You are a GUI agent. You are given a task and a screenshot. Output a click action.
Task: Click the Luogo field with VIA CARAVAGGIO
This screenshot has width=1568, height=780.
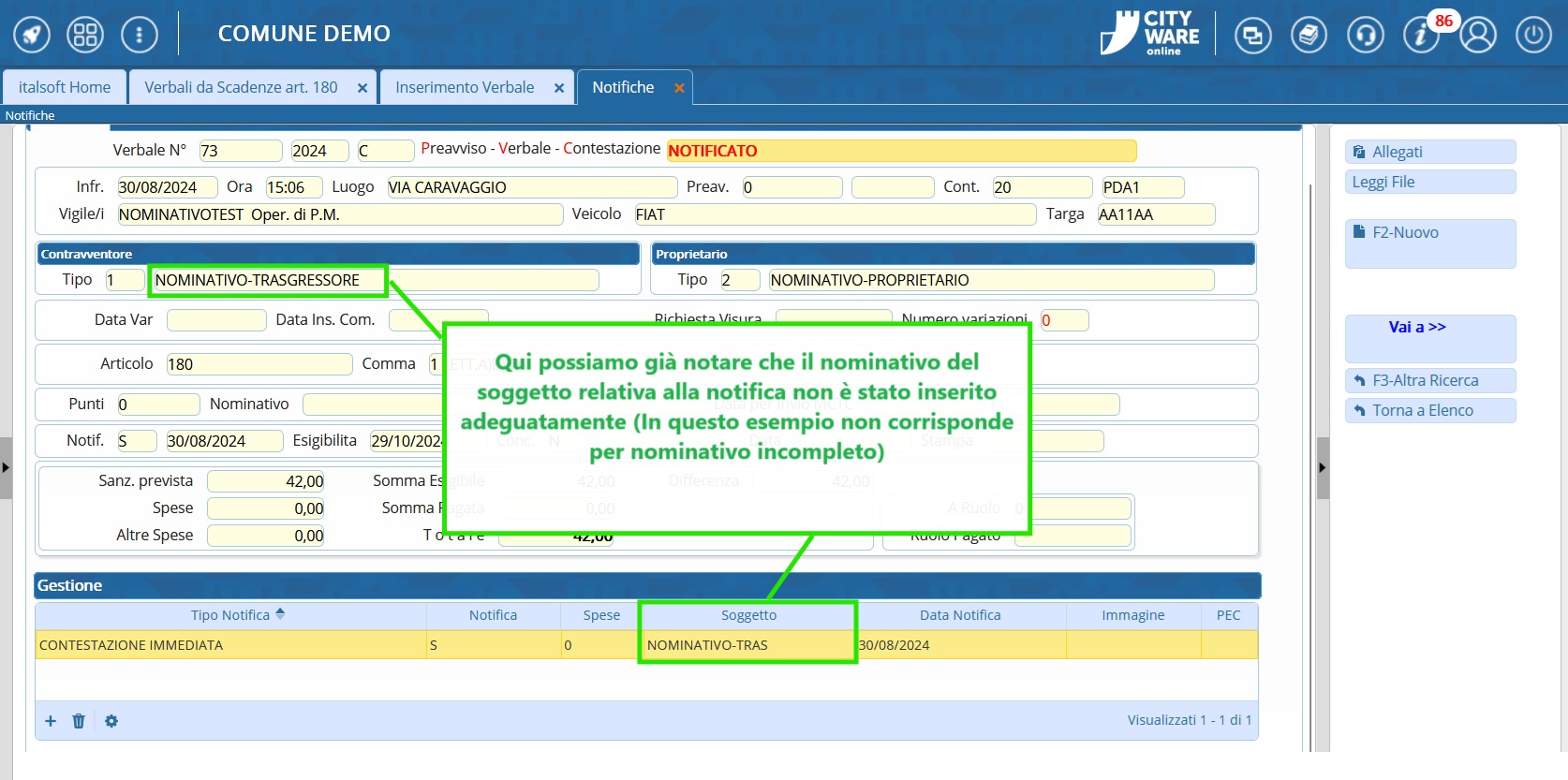[x=531, y=187]
